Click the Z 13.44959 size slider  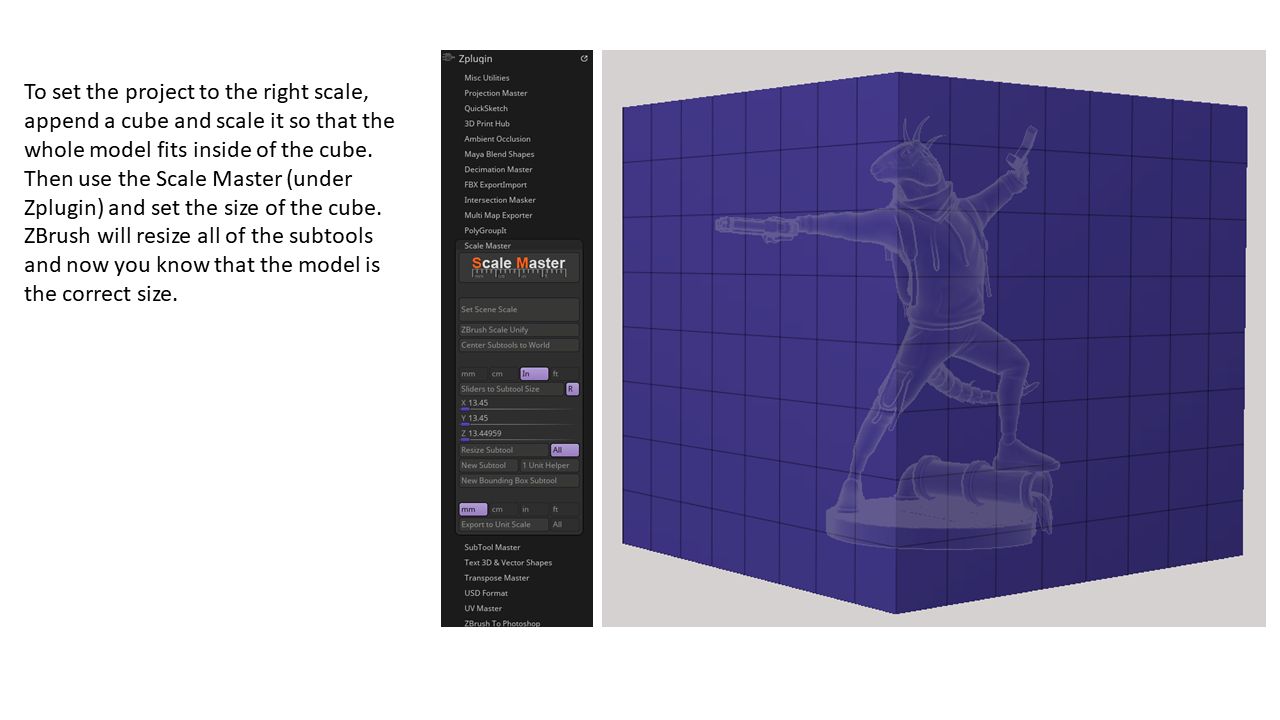point(519,434)
